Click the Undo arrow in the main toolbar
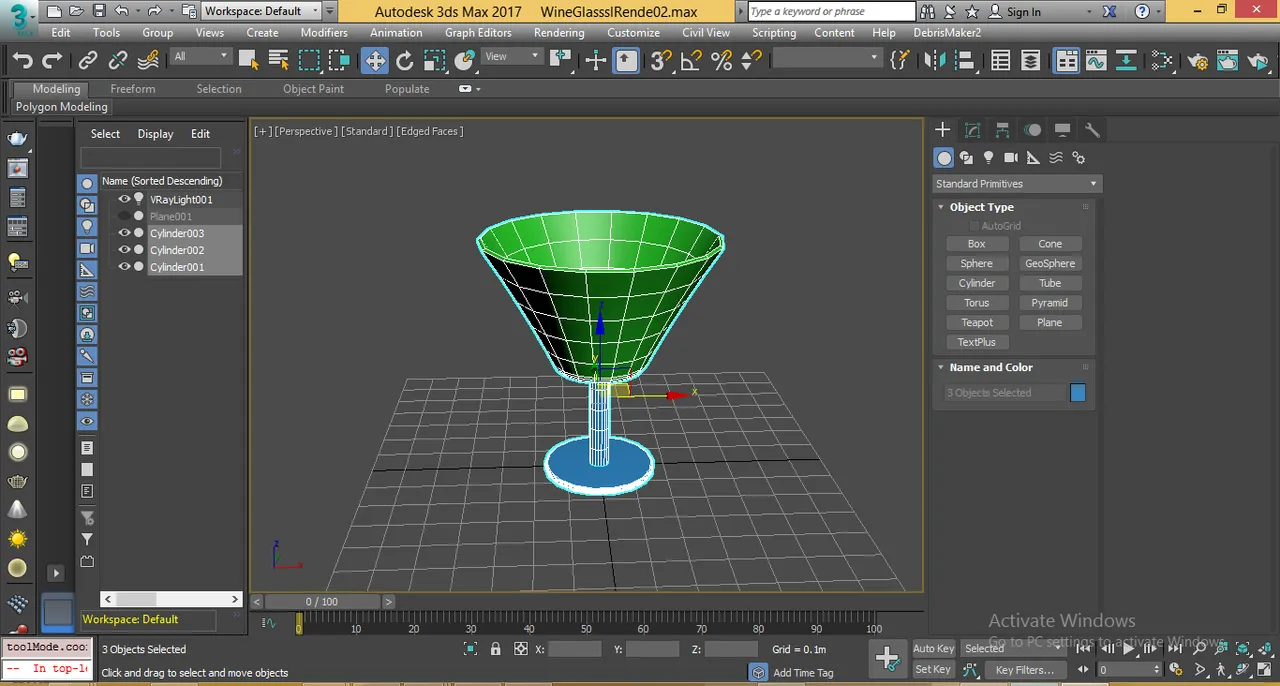 tap(22, 61)
